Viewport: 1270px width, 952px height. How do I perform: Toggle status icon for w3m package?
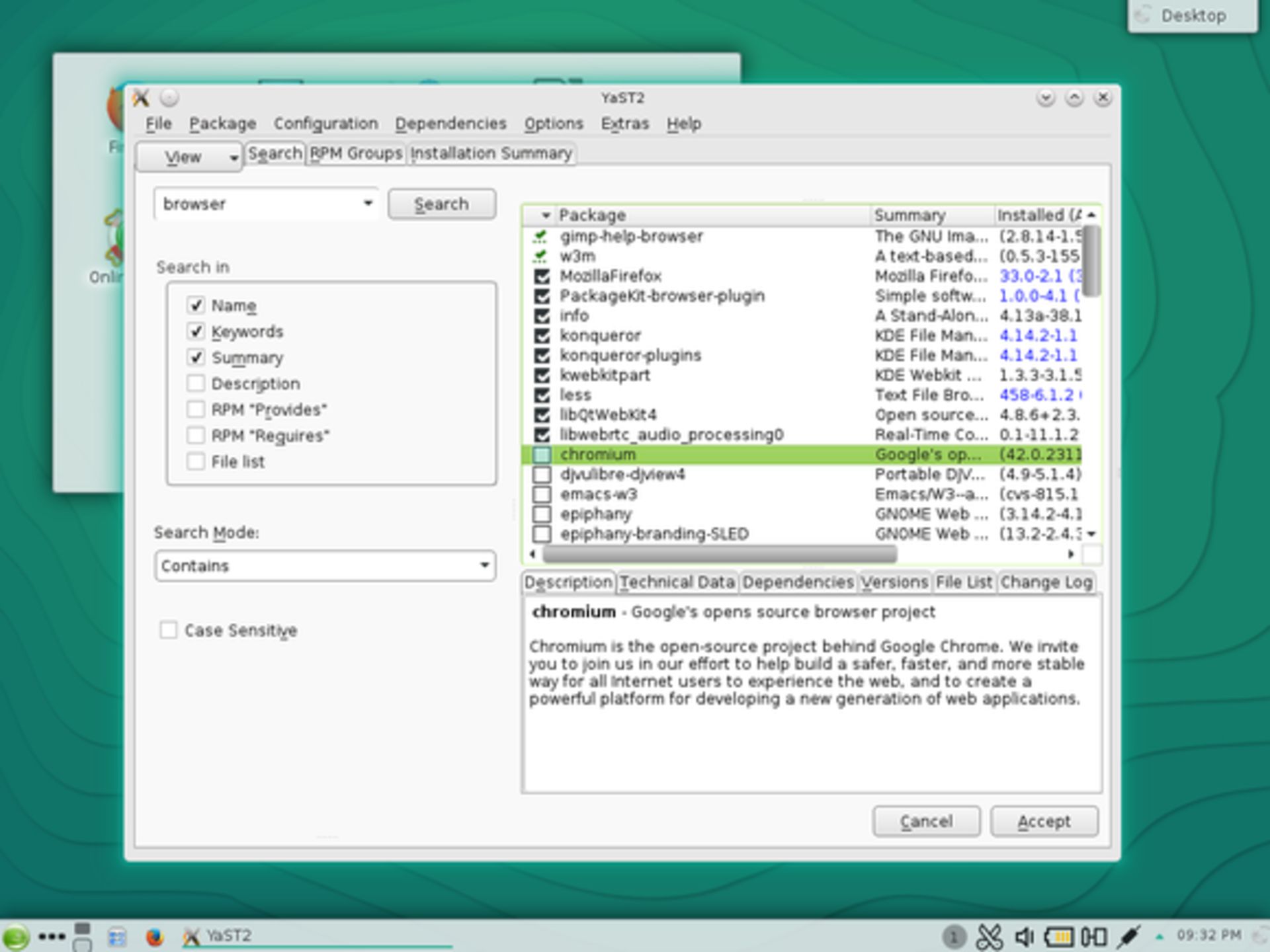pos(542,256)
